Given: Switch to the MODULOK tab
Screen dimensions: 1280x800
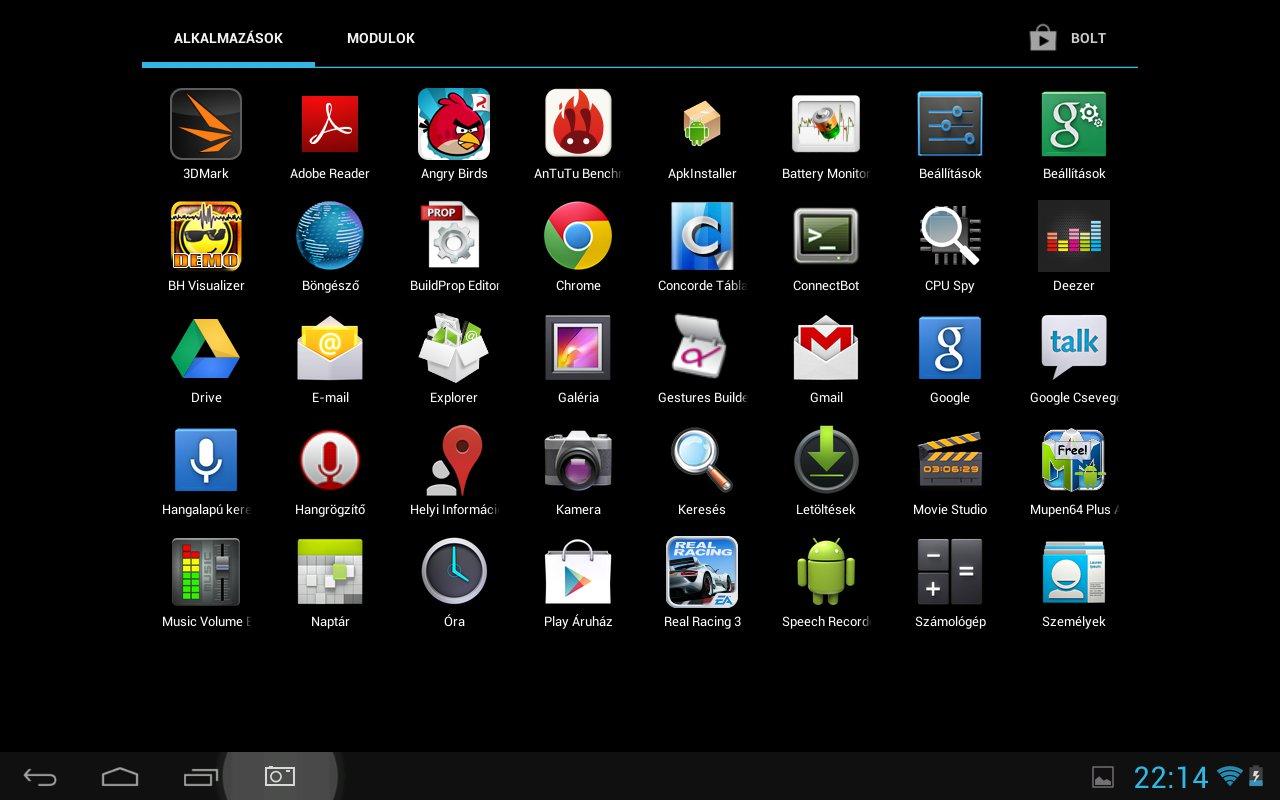Looking at the screenshot, I should click(381, 38).
